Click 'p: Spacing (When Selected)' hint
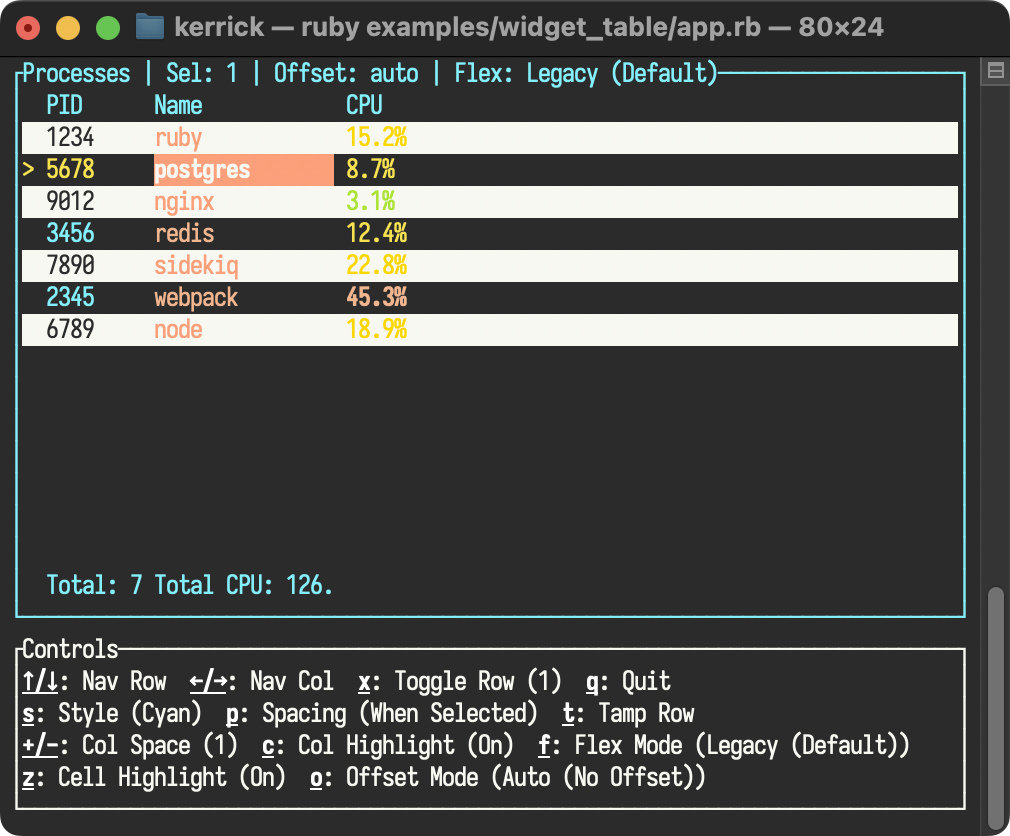 point(382,714)
